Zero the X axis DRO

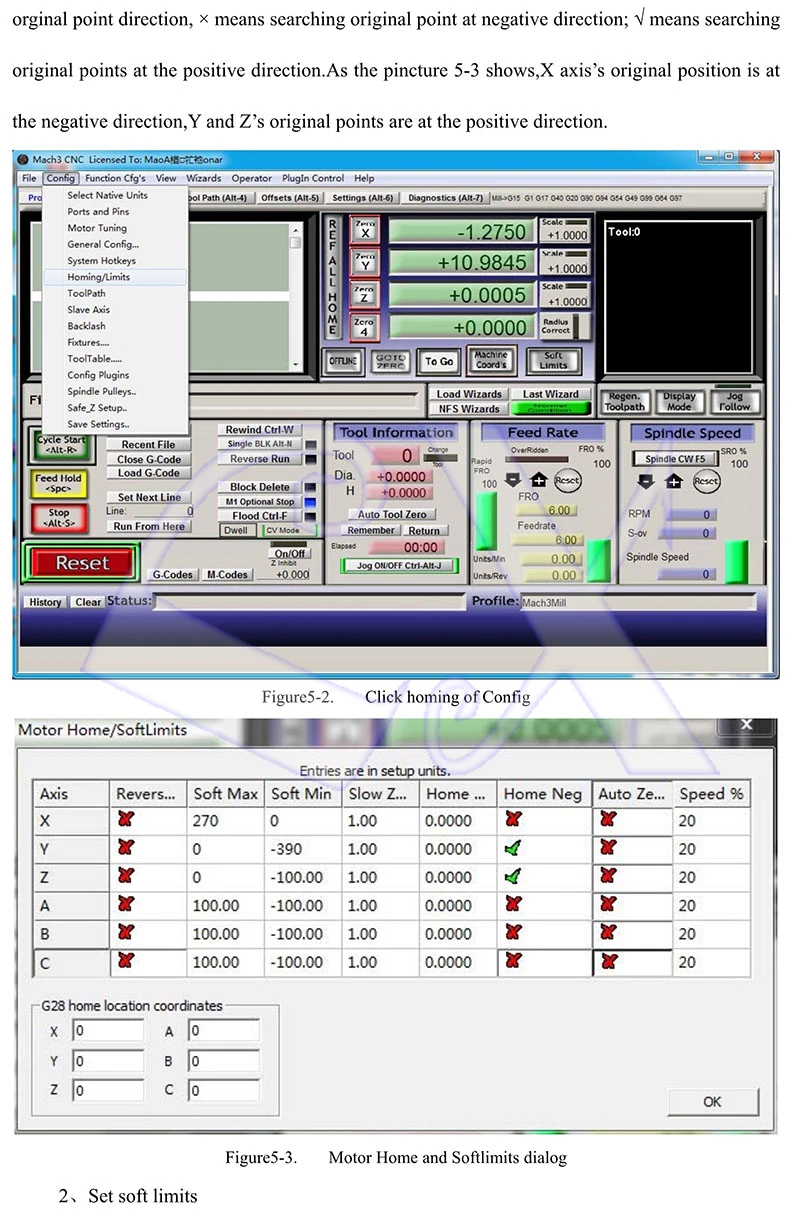click(365, 231)
